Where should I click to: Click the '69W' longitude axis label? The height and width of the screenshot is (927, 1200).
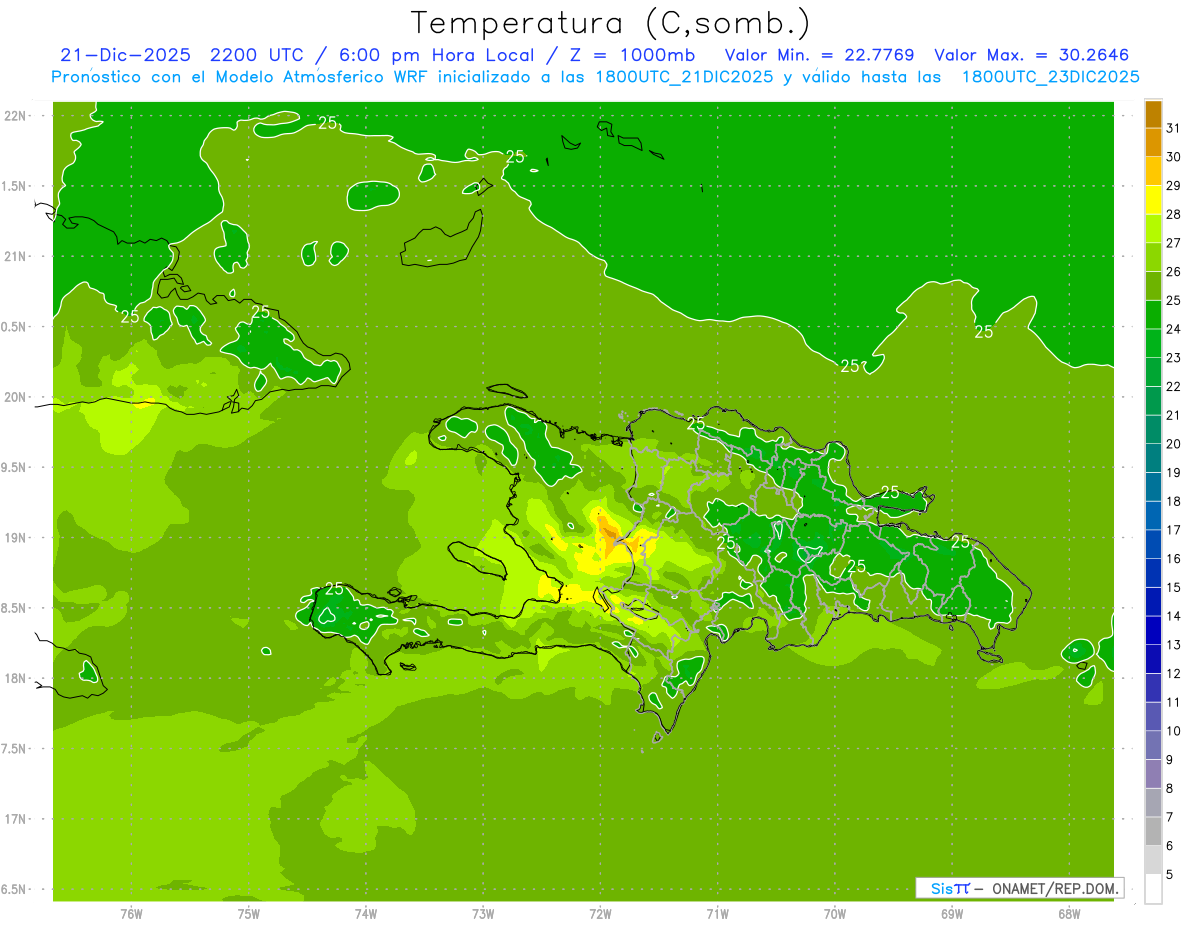(x=951, y=914)
